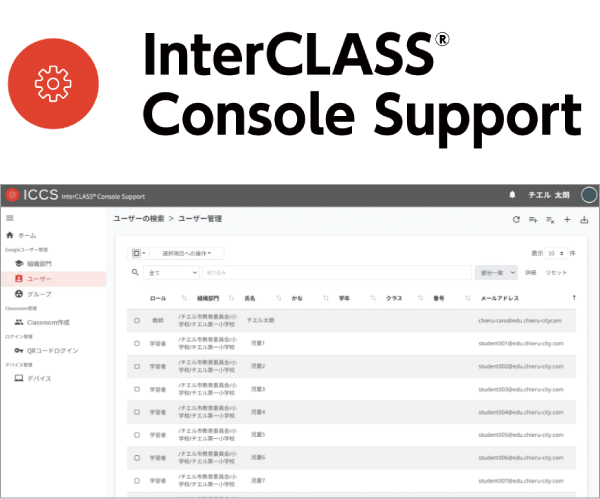The height and width of the screenshot is (499, 600).
Task: Check the 児童5 row checkbox
Action: click(137, 435)
